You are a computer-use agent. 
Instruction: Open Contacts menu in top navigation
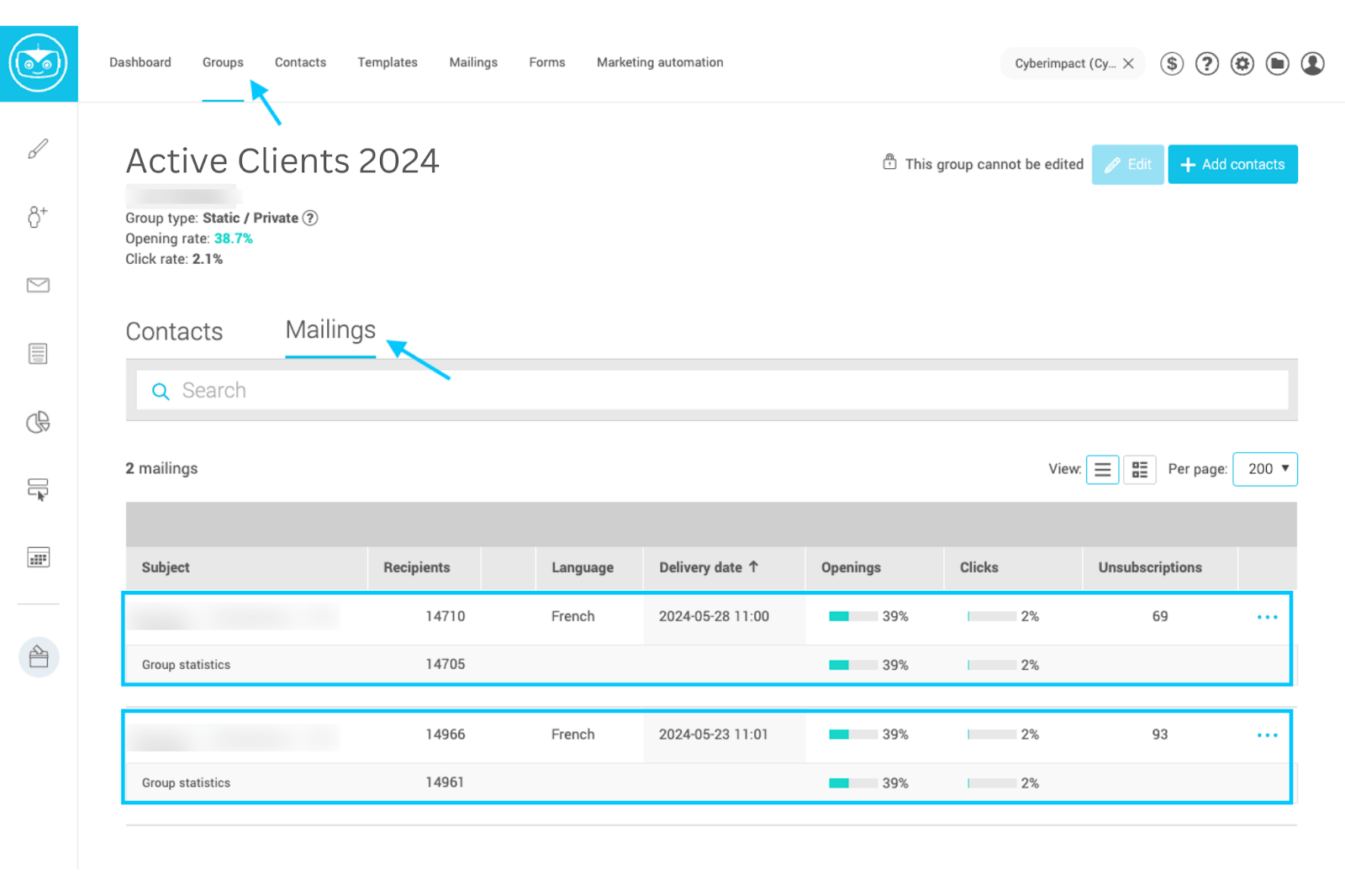click(300, 62)
